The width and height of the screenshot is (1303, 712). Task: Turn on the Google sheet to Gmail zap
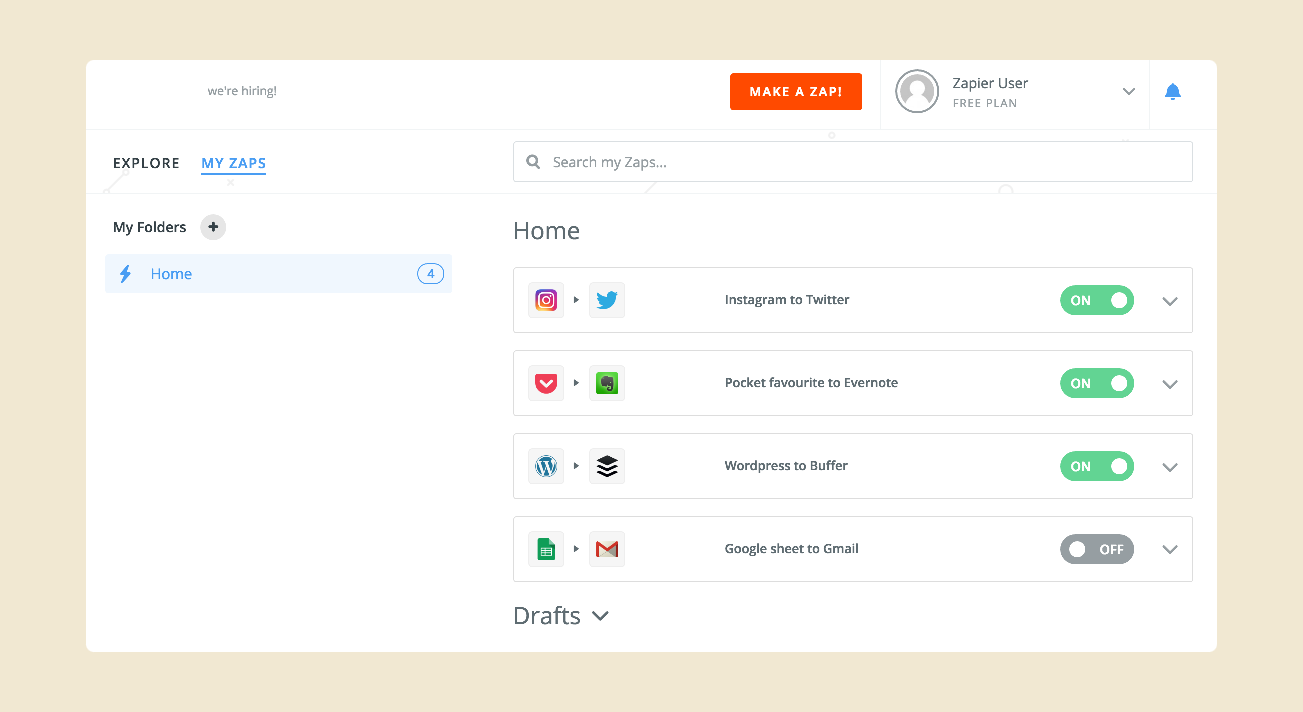coord(1097,549)
